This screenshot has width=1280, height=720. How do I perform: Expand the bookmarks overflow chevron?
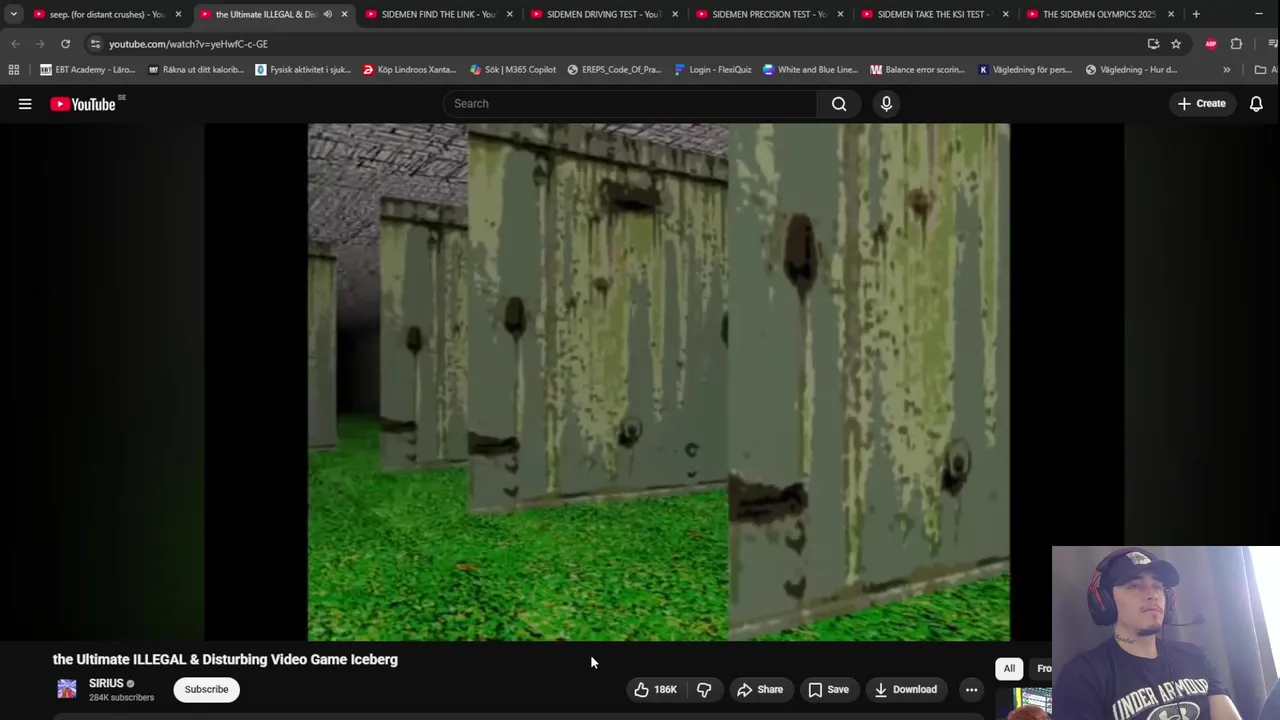(1227, 70)
